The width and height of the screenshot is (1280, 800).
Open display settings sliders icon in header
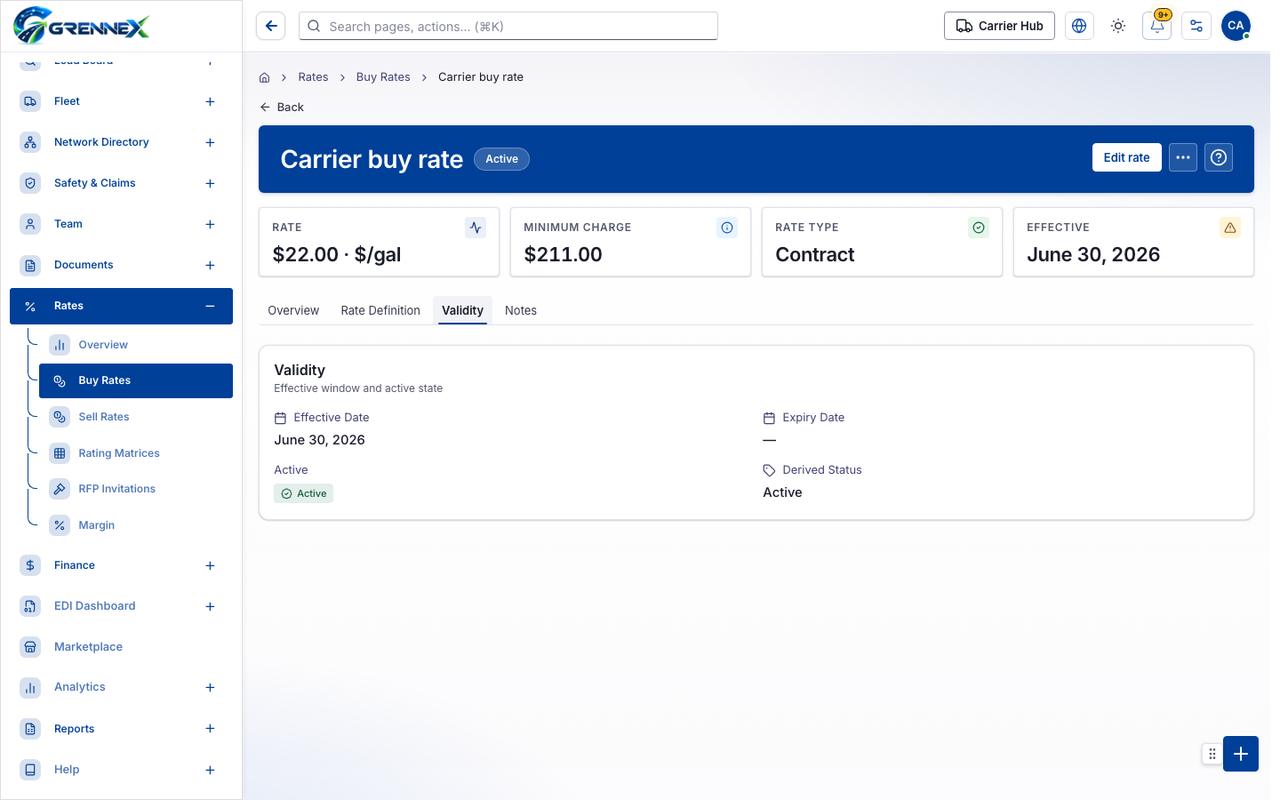point(1196,26)
